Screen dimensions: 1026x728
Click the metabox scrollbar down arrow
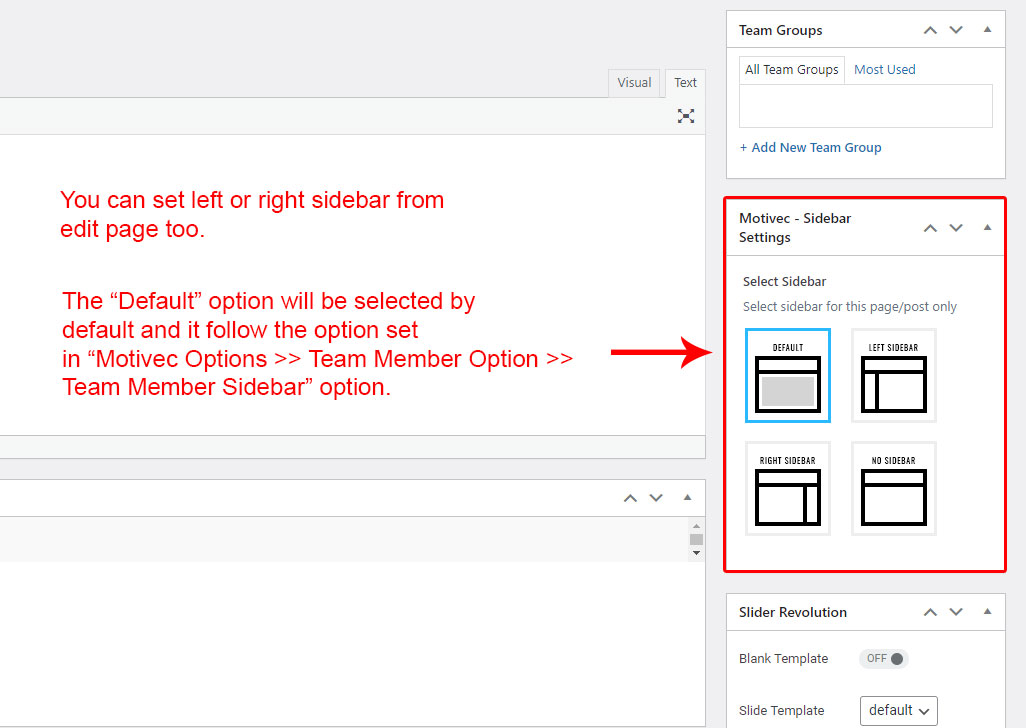pyautogui.click(x=696, y=552)
